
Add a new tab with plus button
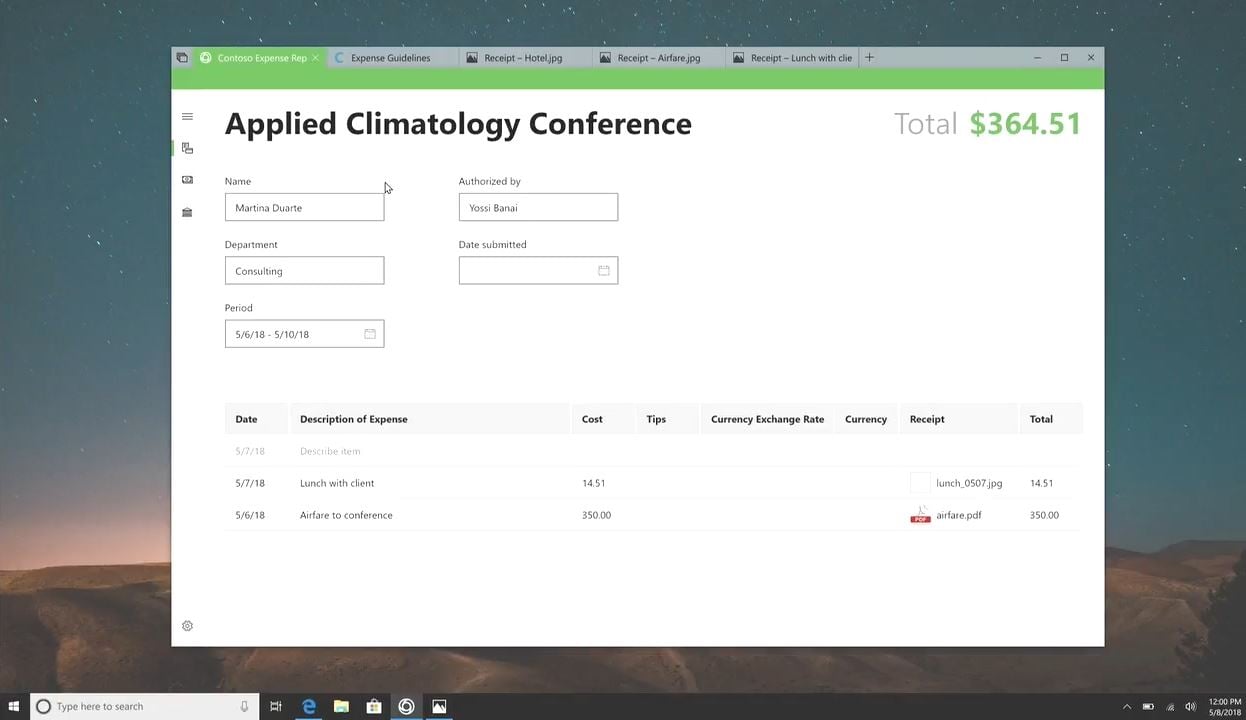click(x=869, y=58)
